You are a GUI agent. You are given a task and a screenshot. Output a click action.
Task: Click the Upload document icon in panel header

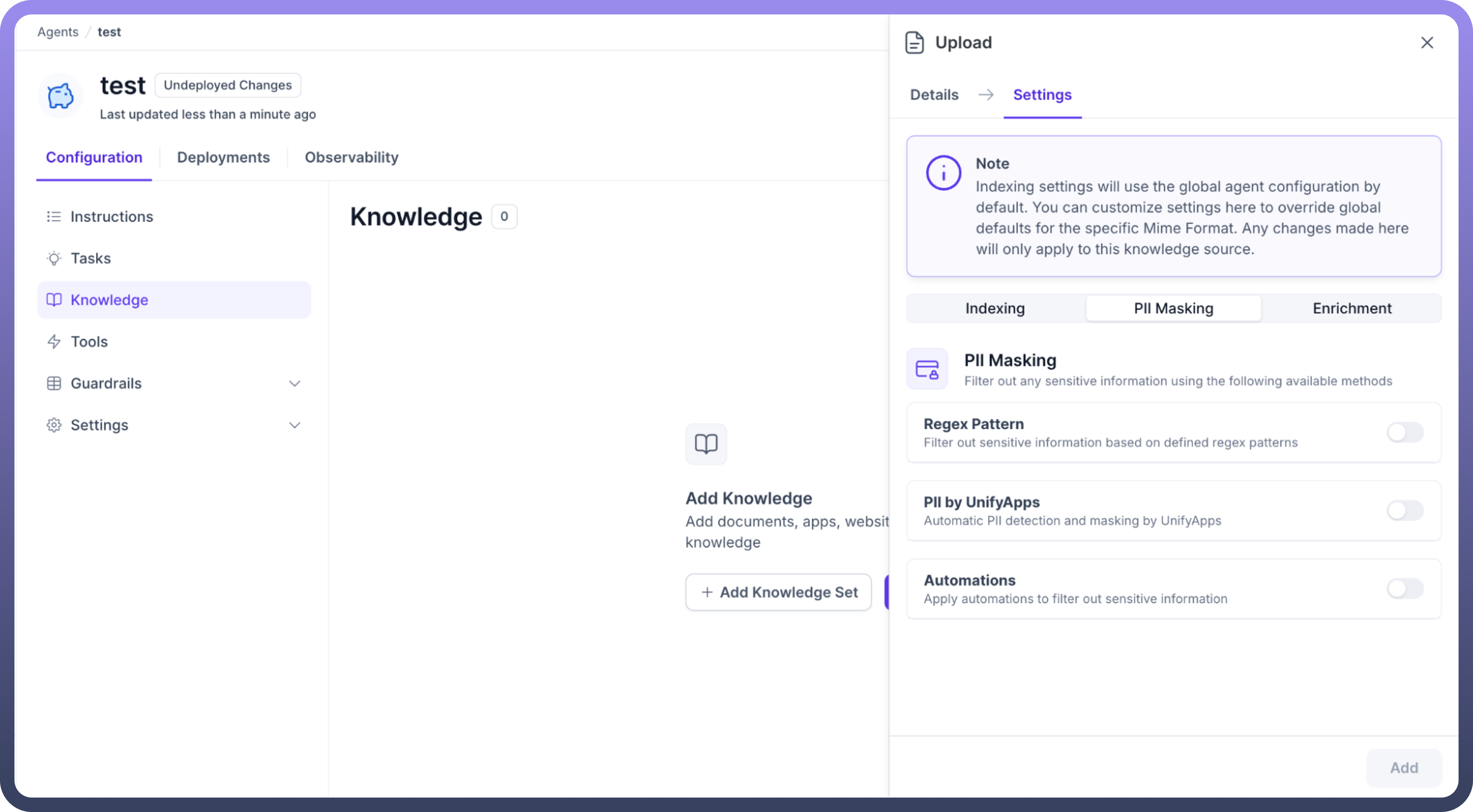(914, 43)
